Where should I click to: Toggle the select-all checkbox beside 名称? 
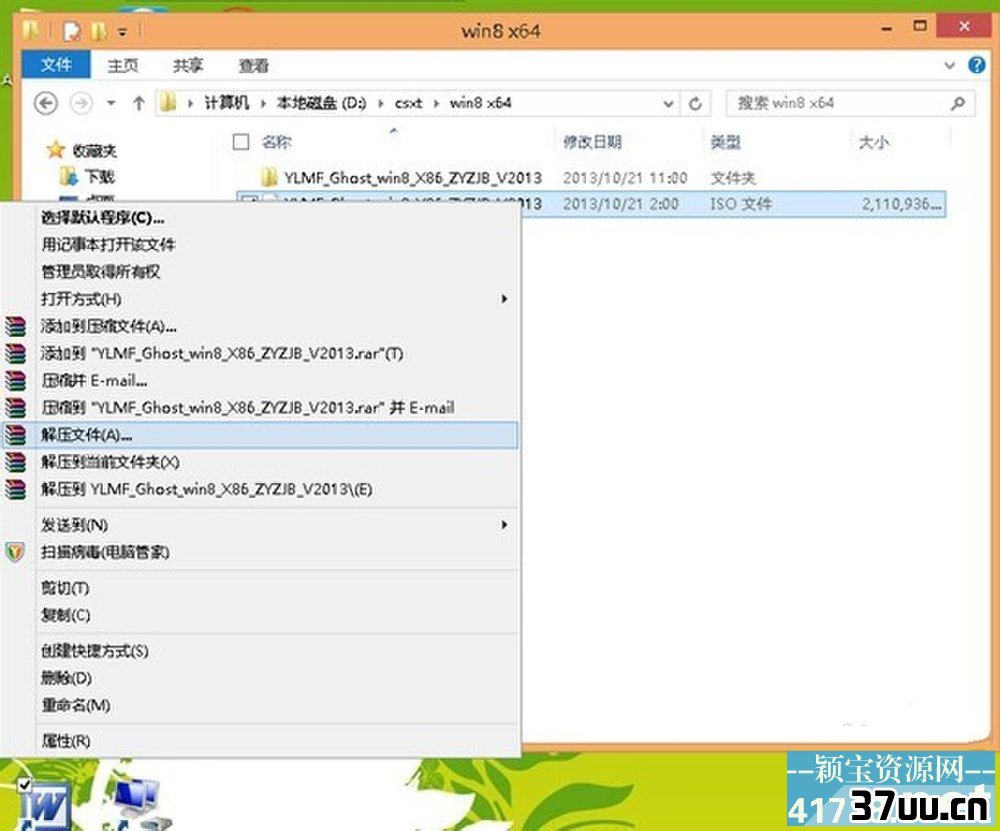coord(241,142)
